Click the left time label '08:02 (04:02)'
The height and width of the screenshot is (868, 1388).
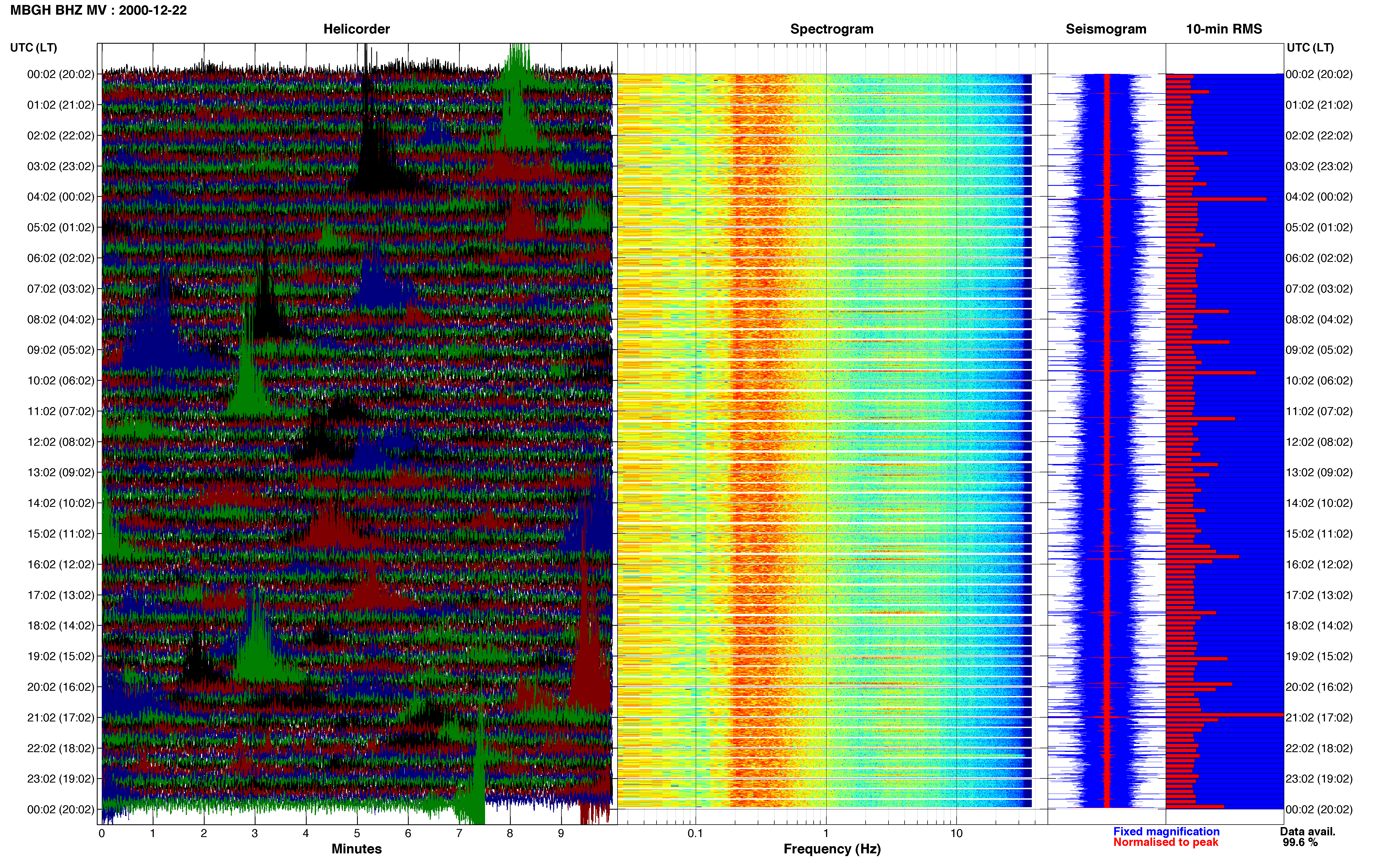pos(60,319)
